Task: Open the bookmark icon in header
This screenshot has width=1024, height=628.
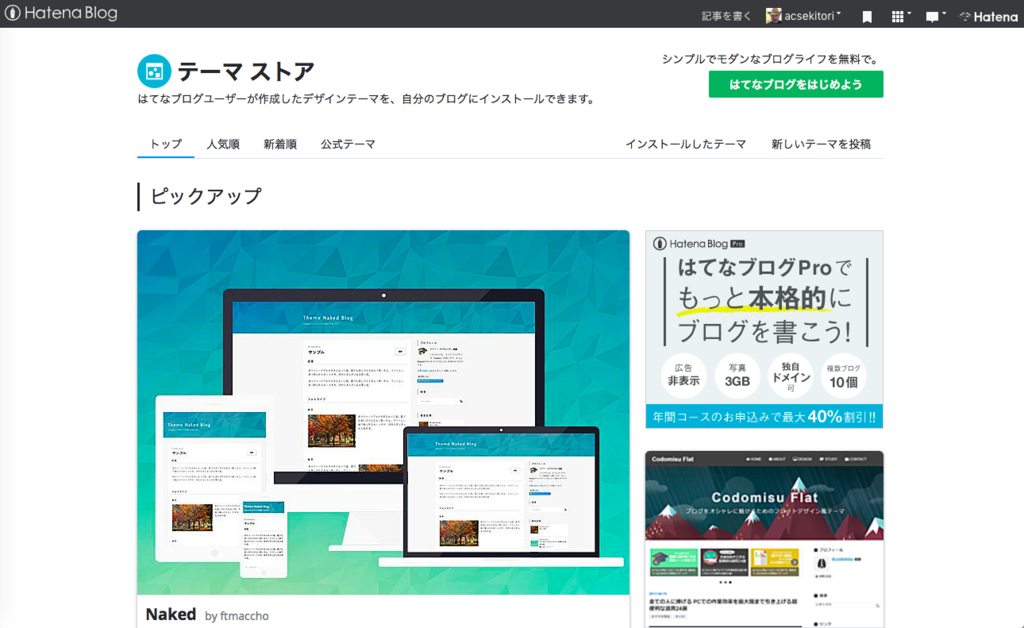Action: [867, 16]
